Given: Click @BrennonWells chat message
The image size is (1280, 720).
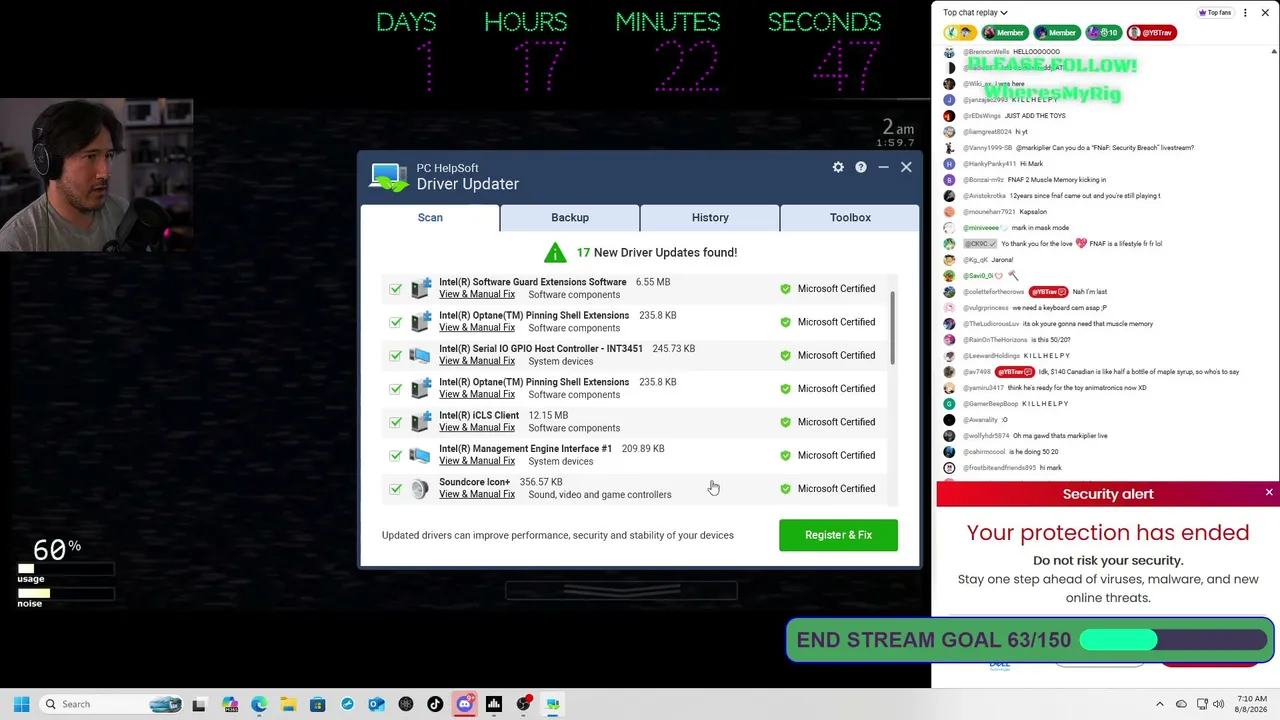Looking at the screenshot, I should (x=1011, y=52).
